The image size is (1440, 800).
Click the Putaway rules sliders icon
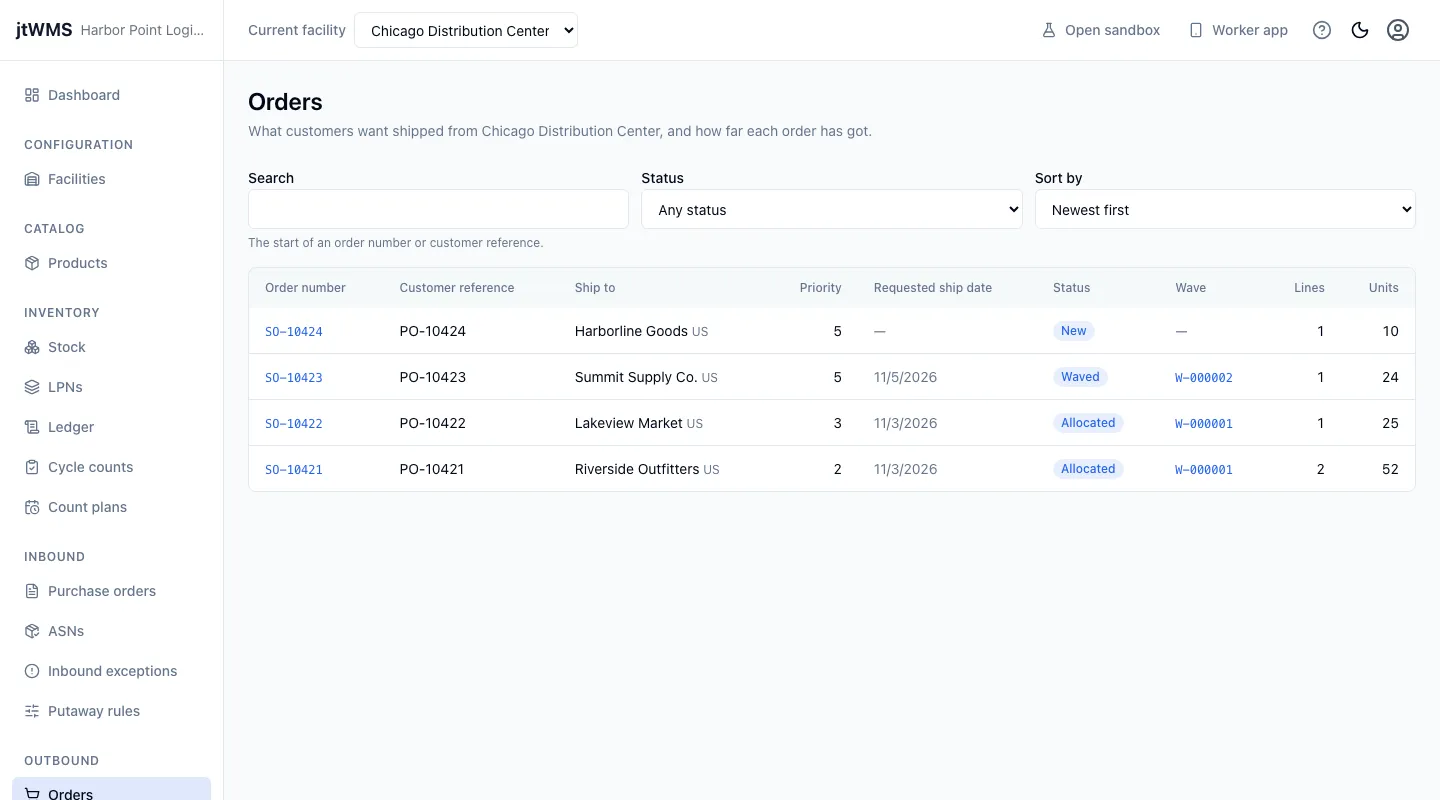(x=32, y=711)
